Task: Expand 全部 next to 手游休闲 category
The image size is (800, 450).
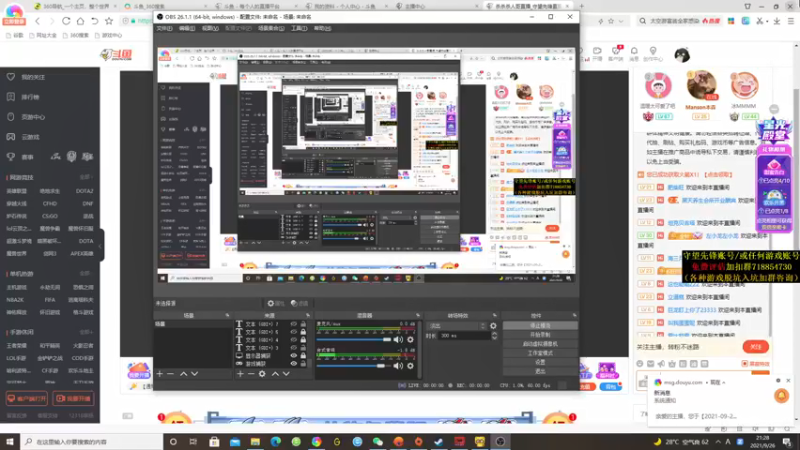Action: (86, 332)
